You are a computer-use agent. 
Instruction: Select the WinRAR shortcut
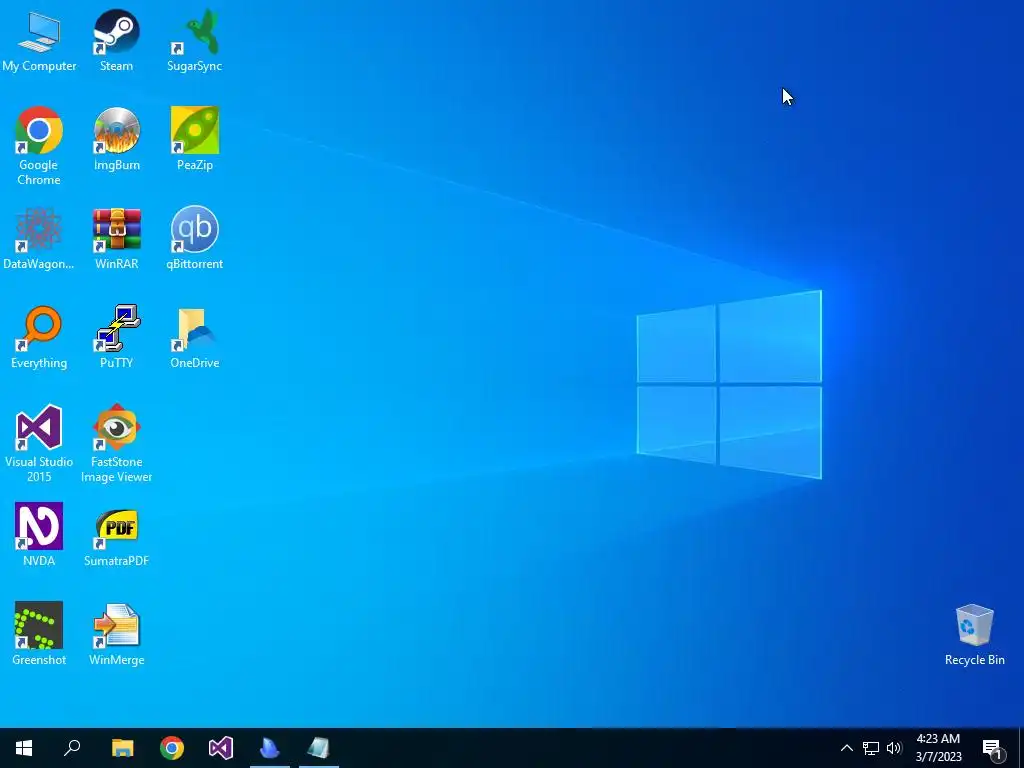[116, 238]
